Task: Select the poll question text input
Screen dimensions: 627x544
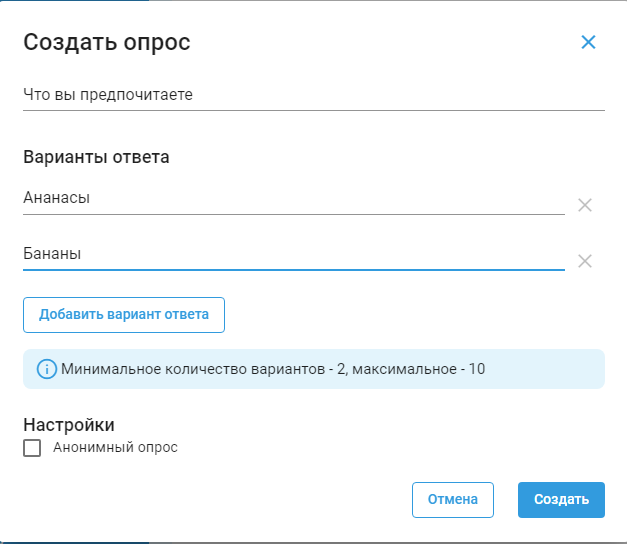Action: click(313, 95)
